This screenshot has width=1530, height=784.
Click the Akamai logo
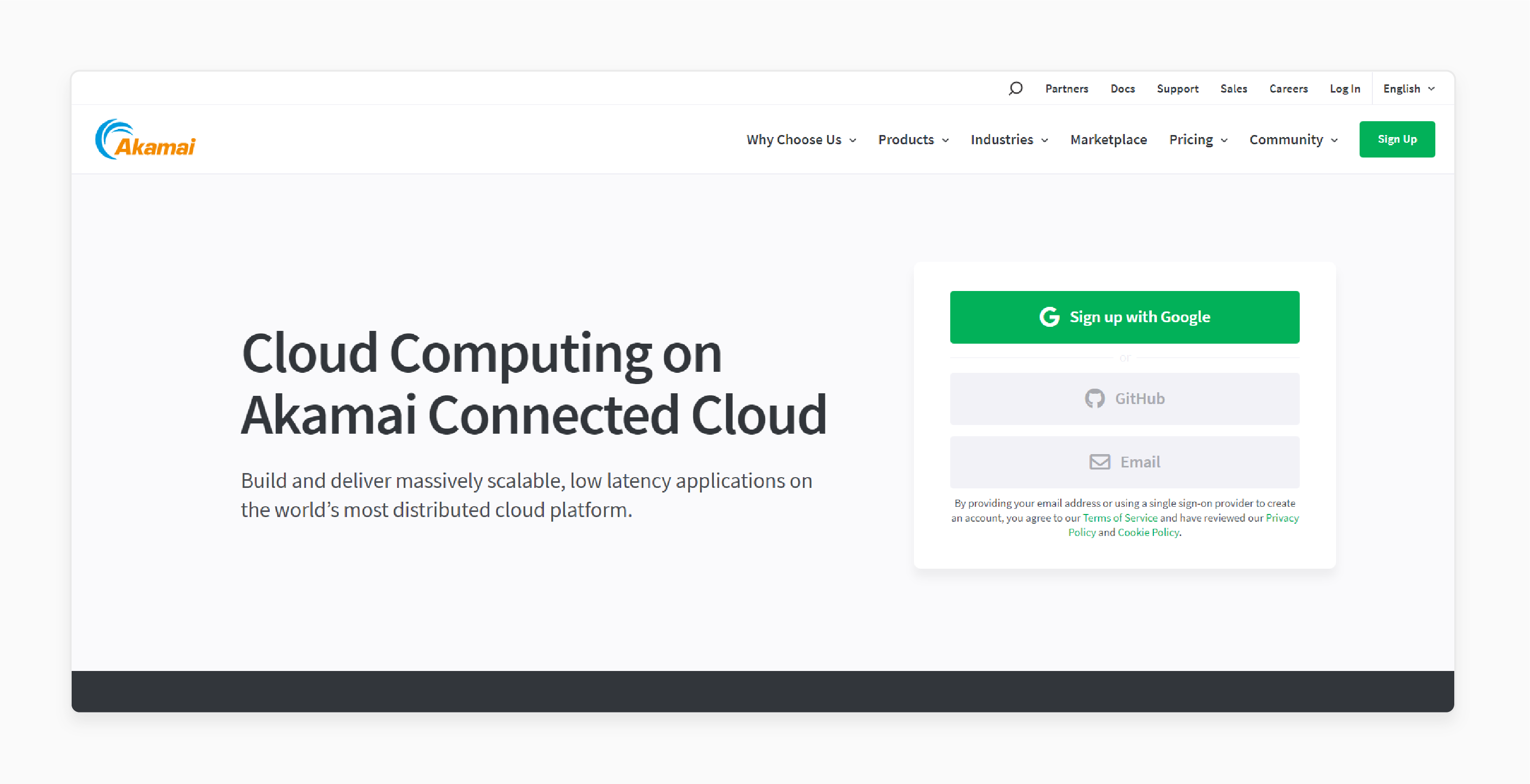145,140
